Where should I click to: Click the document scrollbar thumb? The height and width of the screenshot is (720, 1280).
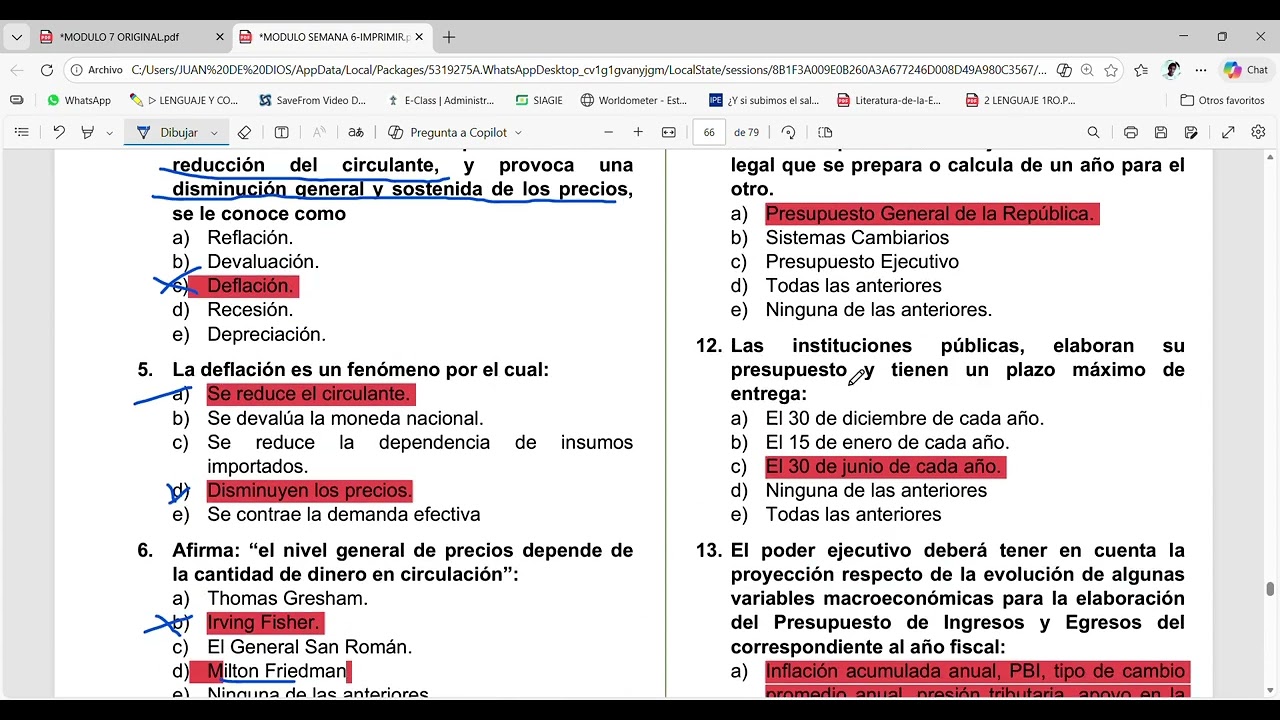pyautogui.click(x=1271, y=588)
